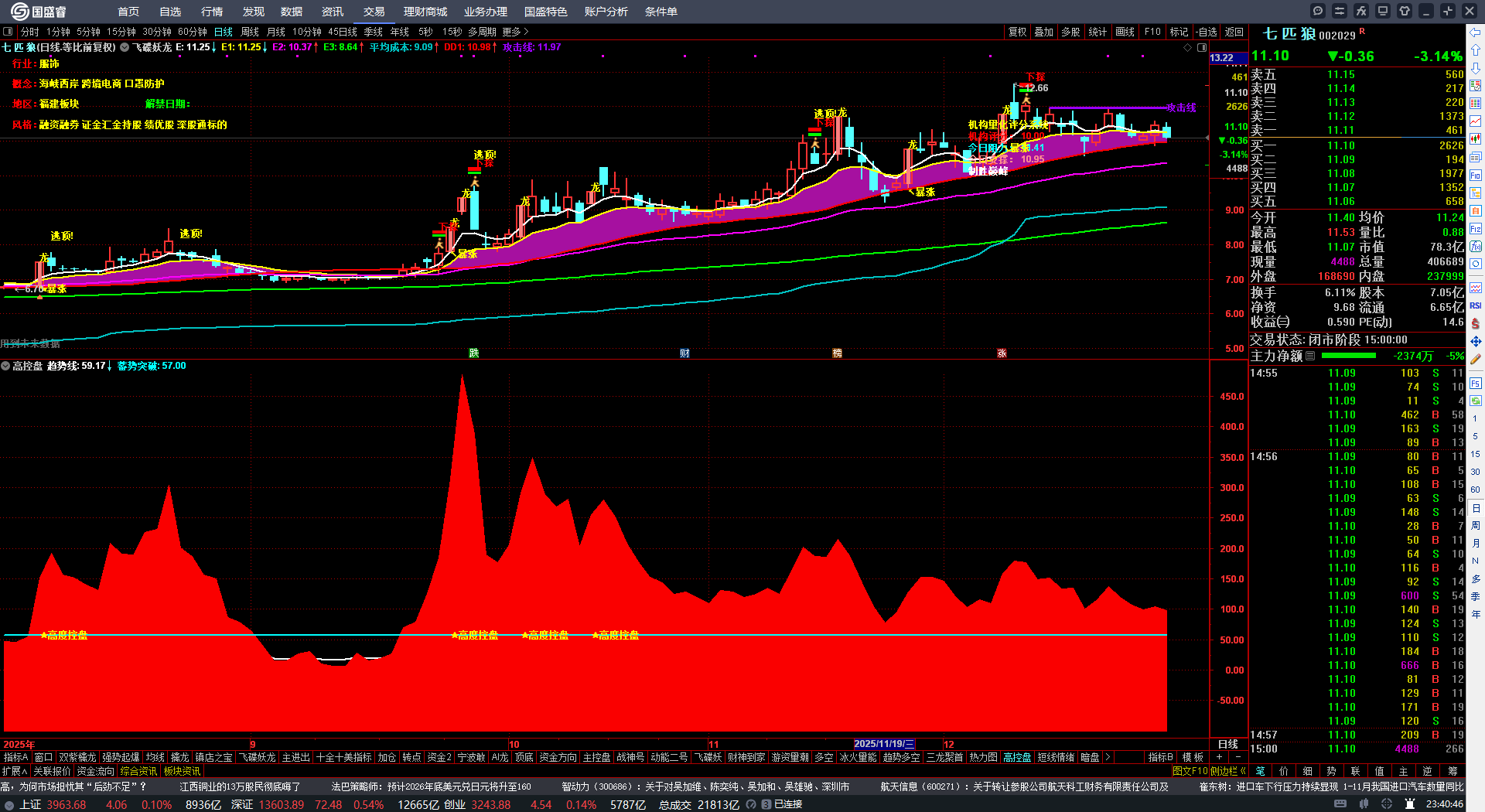Toggle the 飞碟妖龙 indicator circle button

pyautogui.click(x=124, y=47)
